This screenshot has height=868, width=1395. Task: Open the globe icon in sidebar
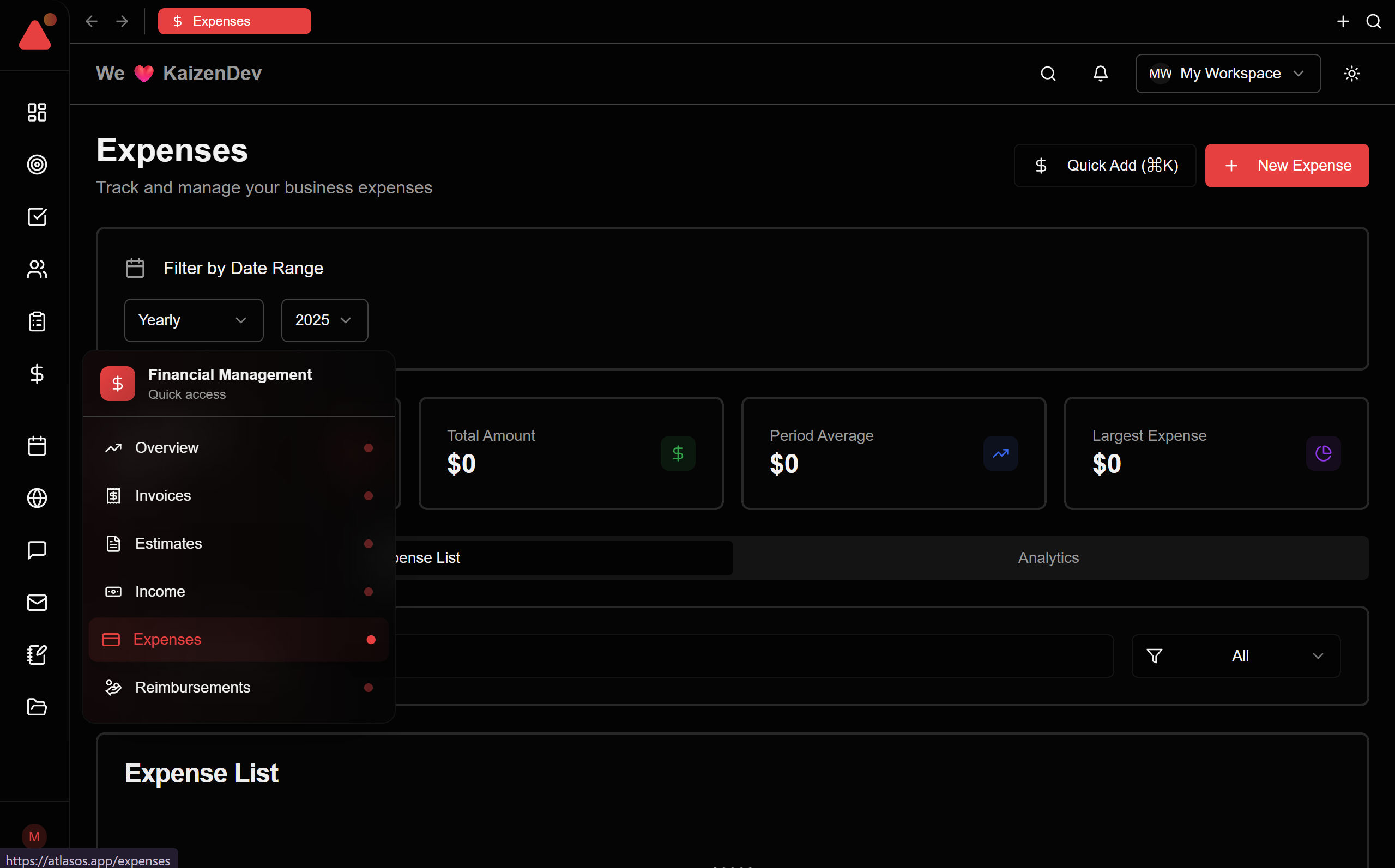(37, 497)
